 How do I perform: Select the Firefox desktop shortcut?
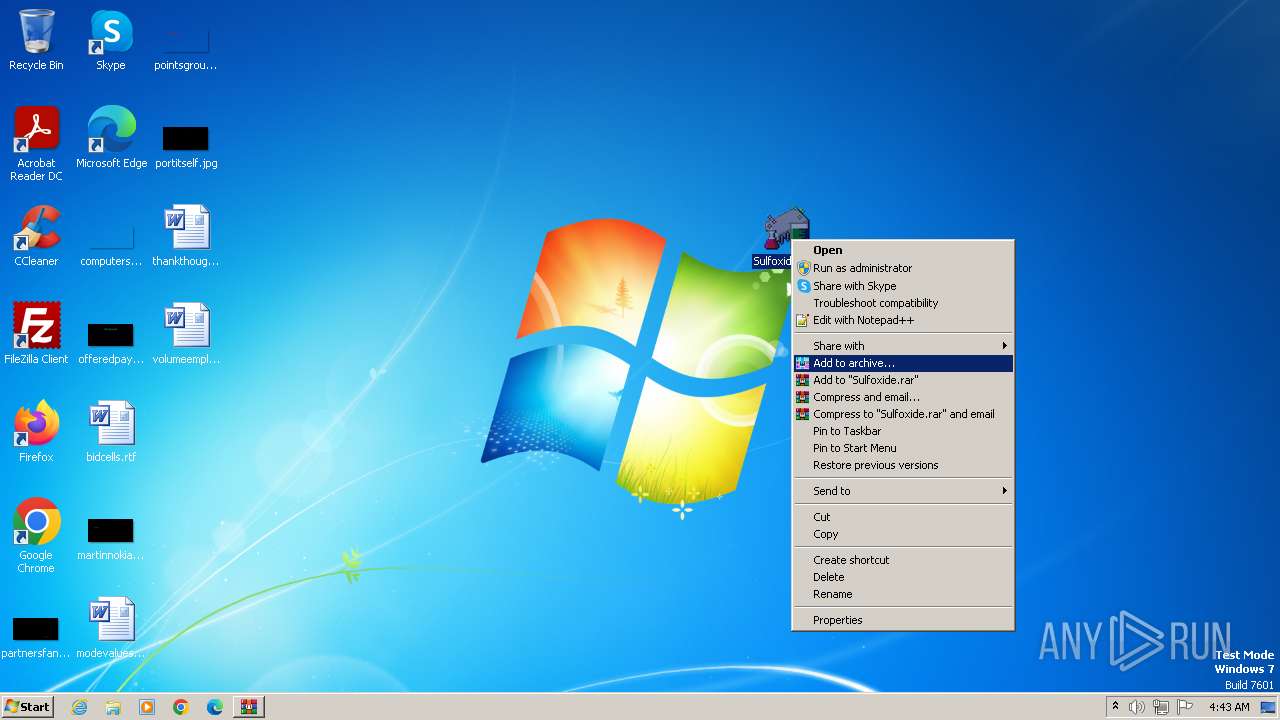[36, 432]
